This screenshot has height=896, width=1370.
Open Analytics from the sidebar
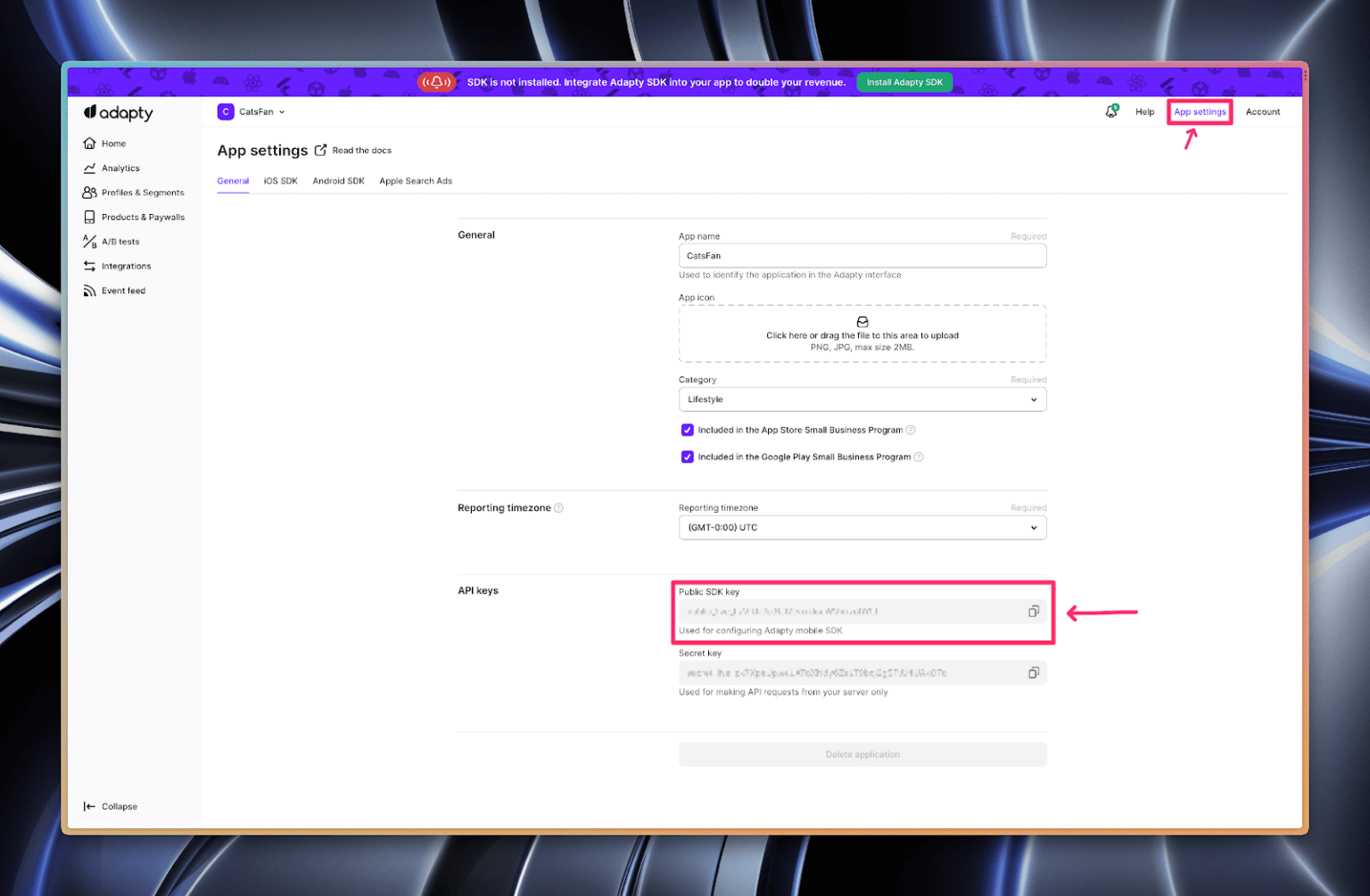click(x=120, y=169)
